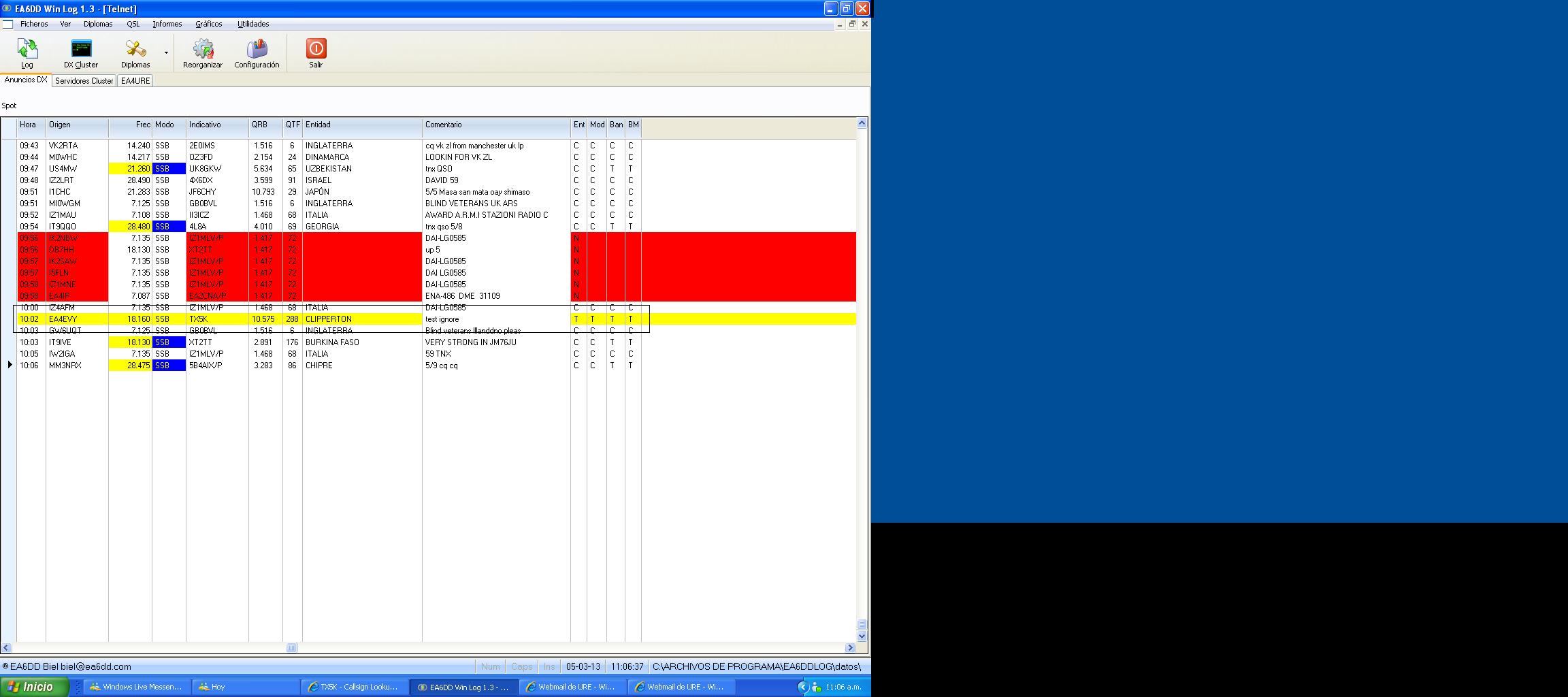The width and height of the screenshot is (1568, 697).
Task: Switch to the Servidores Cluster tab
Action: pos(84,80)
